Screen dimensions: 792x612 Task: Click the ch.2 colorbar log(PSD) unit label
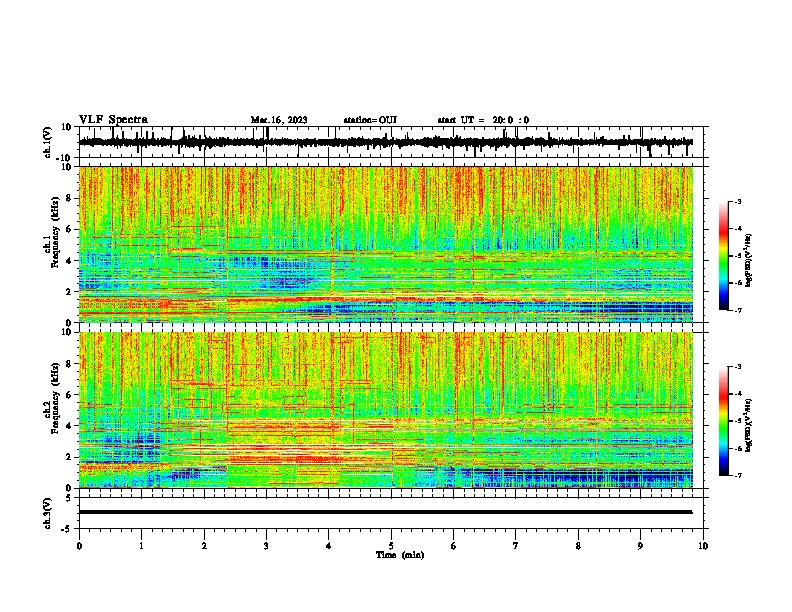click(x=749, y=425)
